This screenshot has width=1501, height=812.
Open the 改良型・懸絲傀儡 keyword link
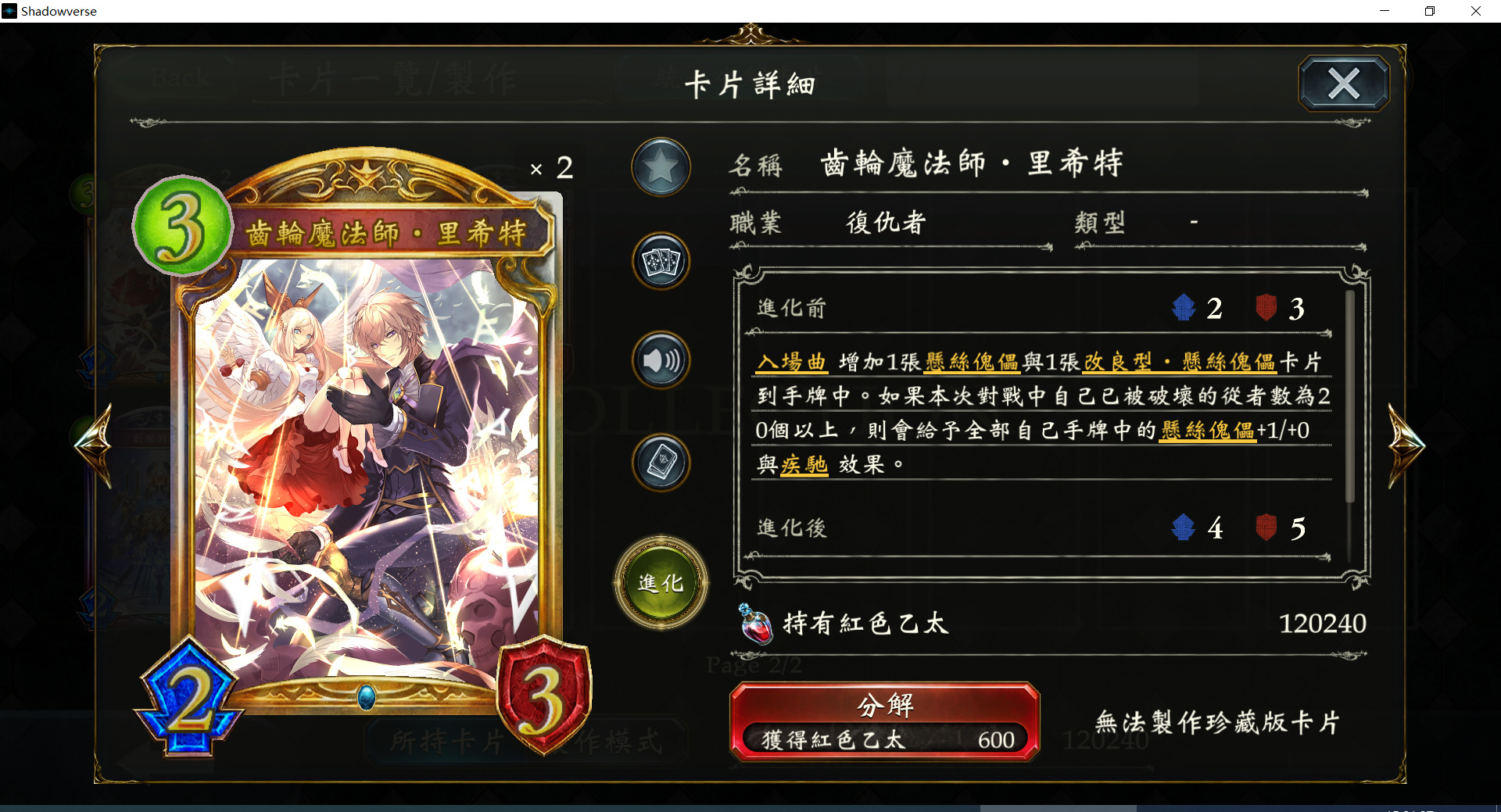point(1180,362)
